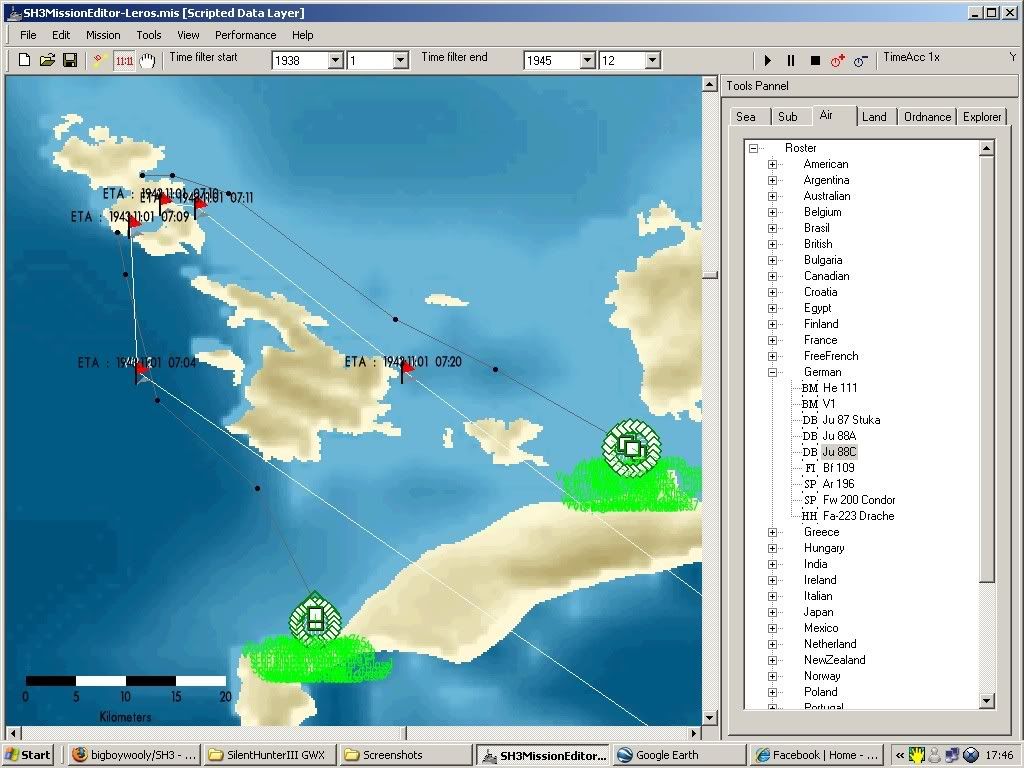Viewport: 1024px width, 768px height.
Task: Click the air group icon near the eastern island
Action: 632,447
